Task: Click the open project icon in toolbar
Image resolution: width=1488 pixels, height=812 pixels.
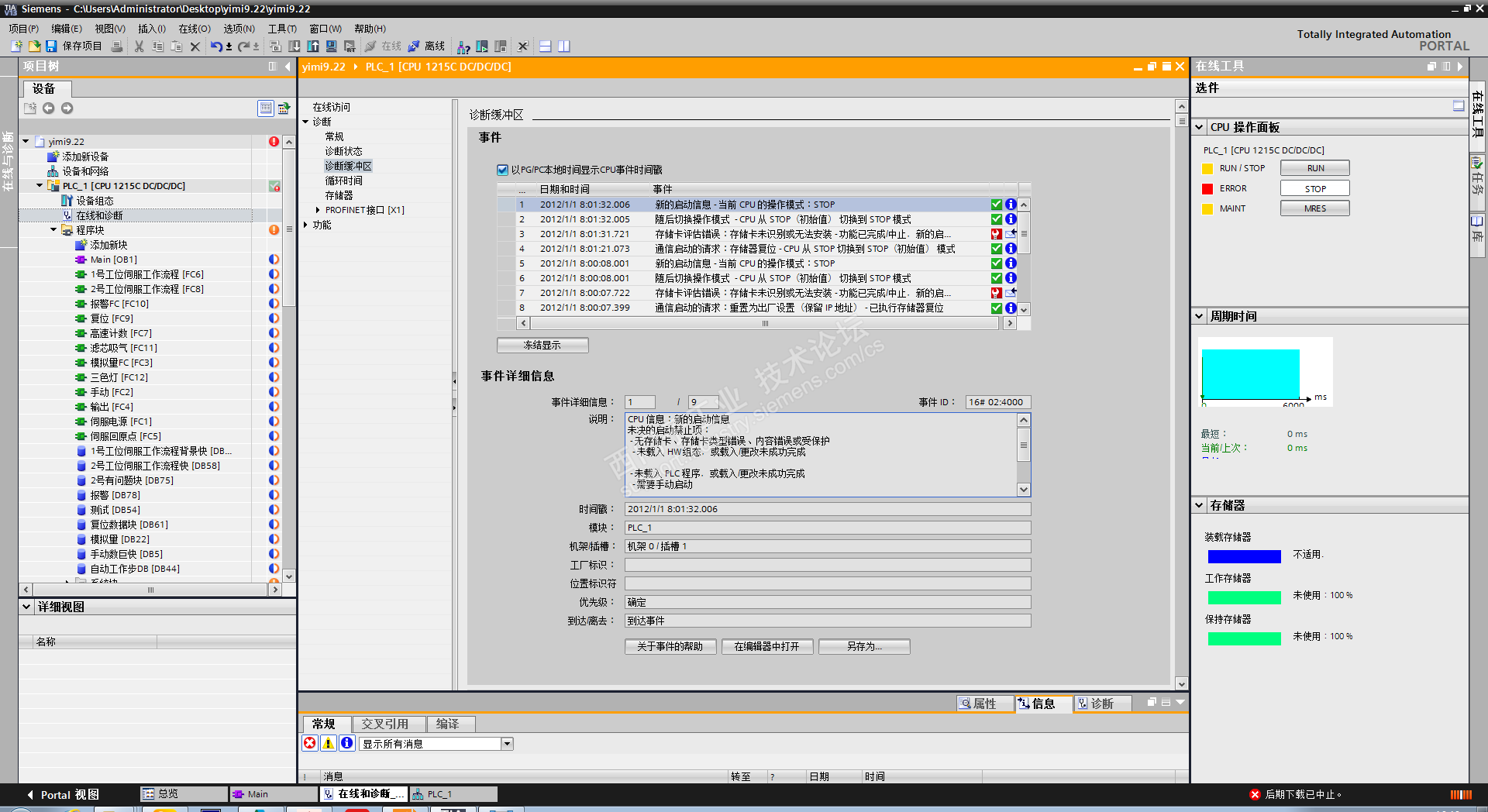Action: (34, 46)
